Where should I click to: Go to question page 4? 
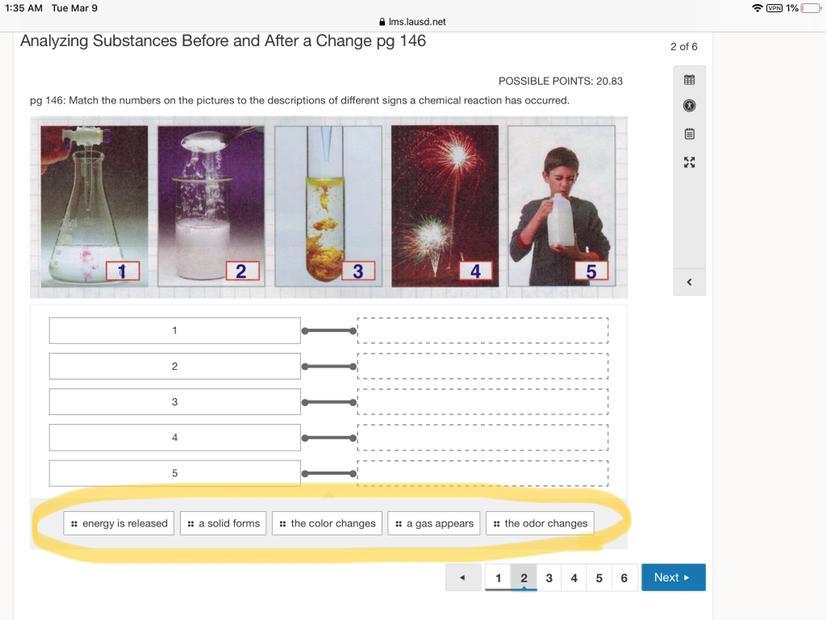(574, 578)
